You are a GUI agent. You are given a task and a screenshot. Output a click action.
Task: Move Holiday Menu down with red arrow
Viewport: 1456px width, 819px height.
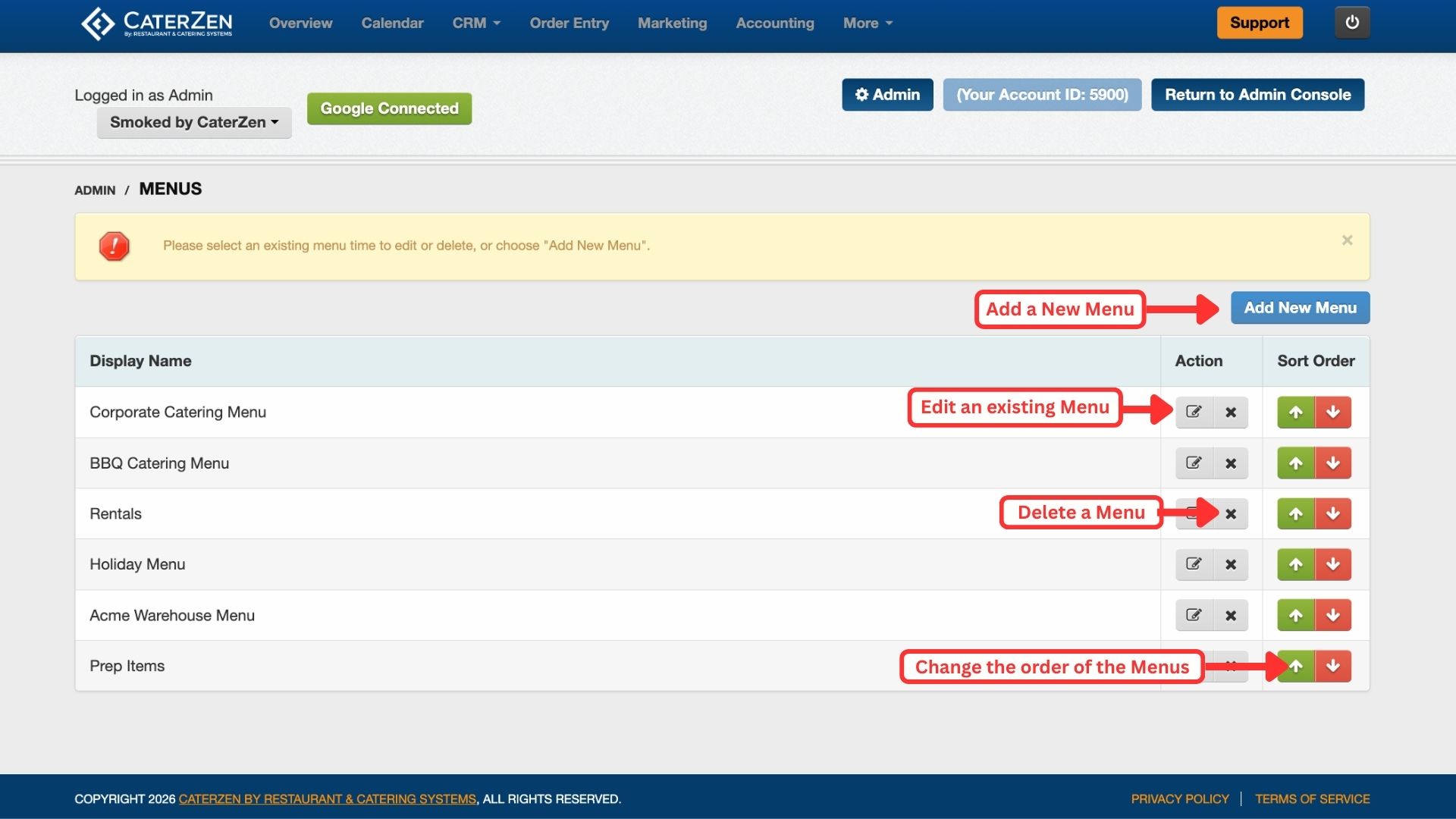click(x=1333, y=564)
